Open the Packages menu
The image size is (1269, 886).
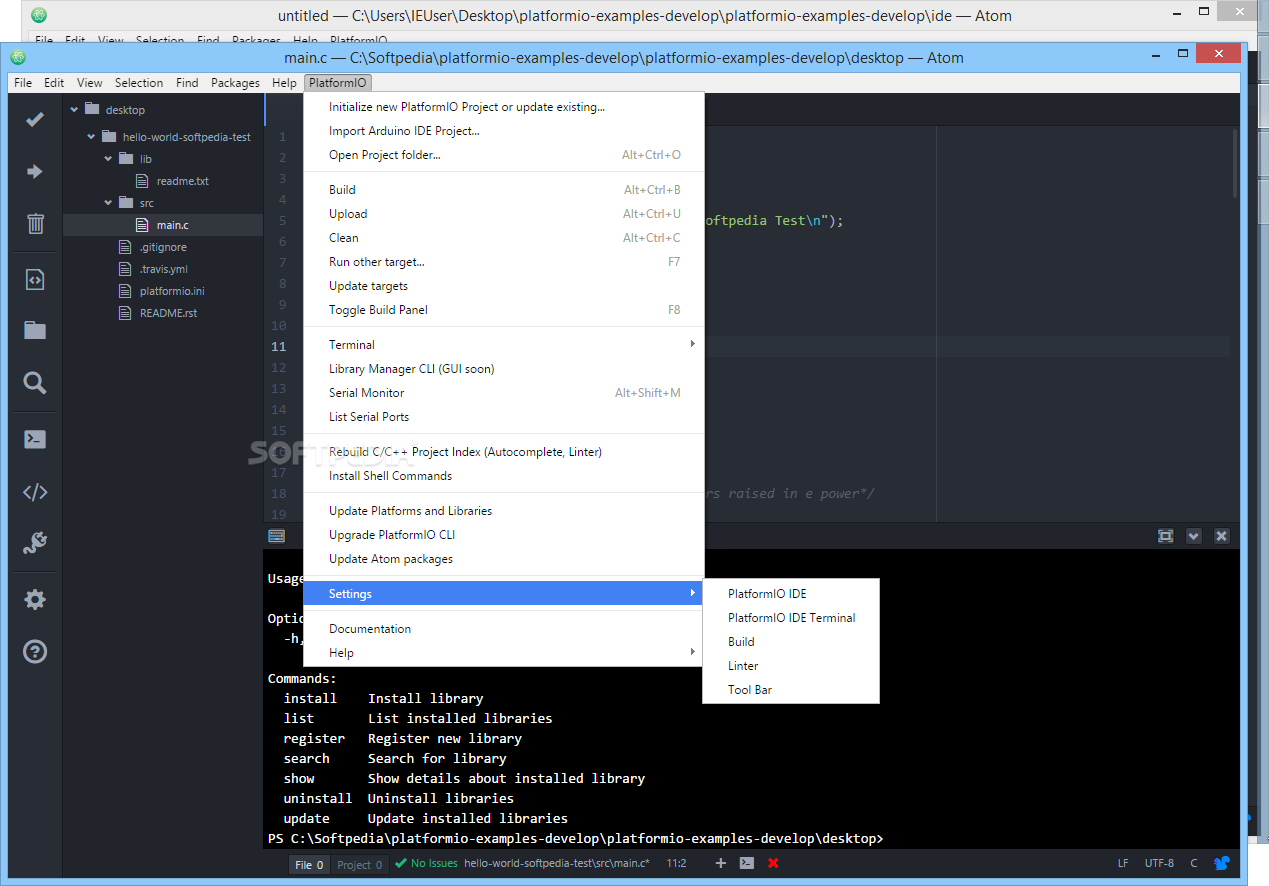pyautogui.click(x=235, y=83)
